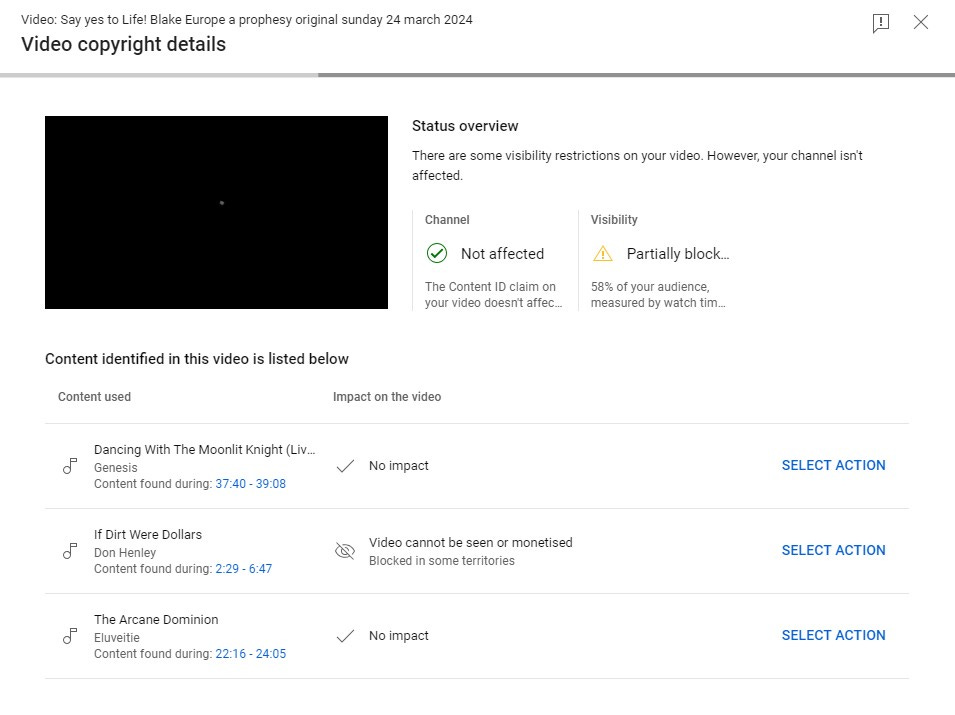Open timestamp link 2:29 - 6:47
The height and width of the screenshot is (715, 955).
(x=244, y=569)
